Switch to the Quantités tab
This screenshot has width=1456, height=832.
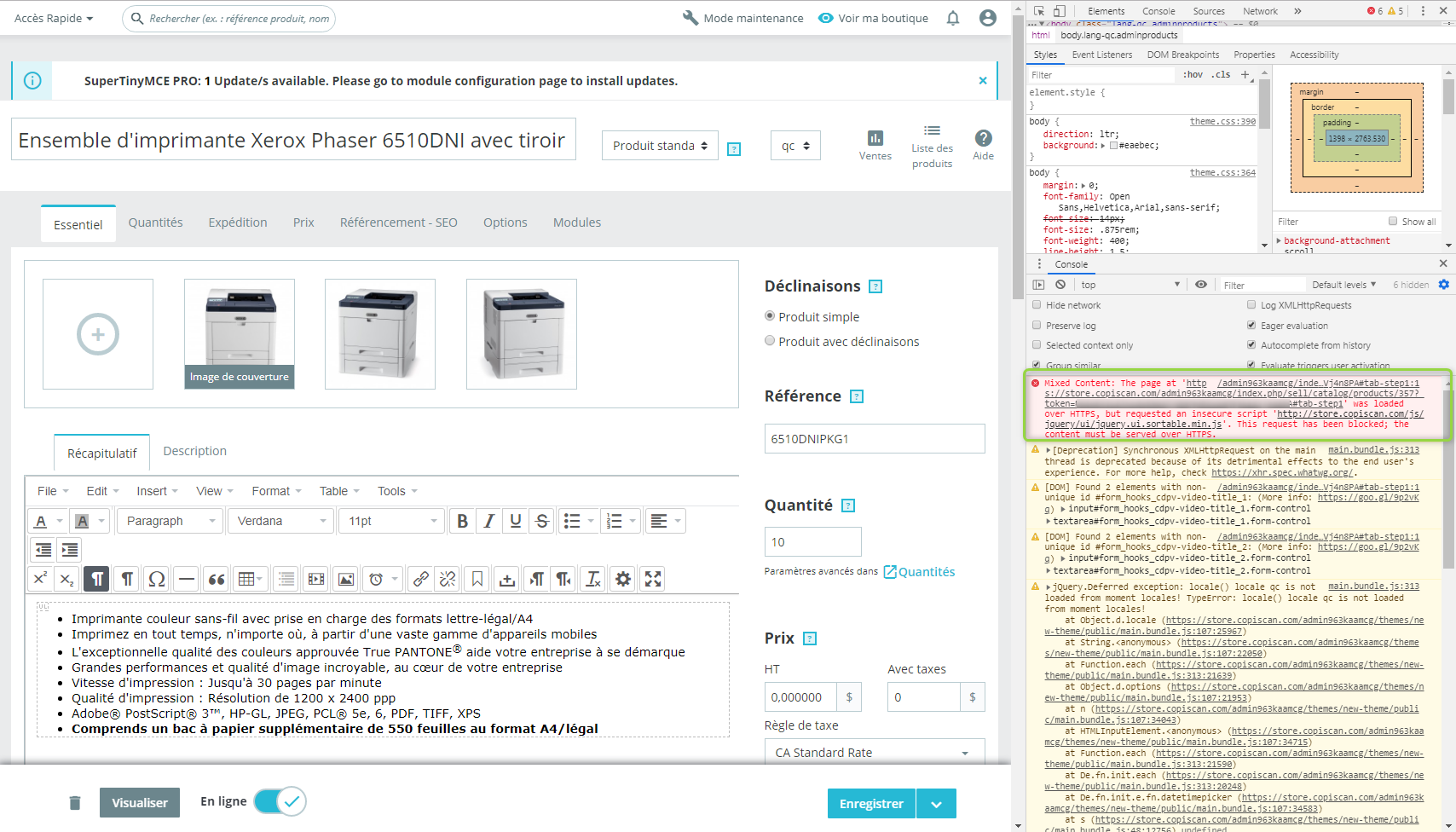155,222
